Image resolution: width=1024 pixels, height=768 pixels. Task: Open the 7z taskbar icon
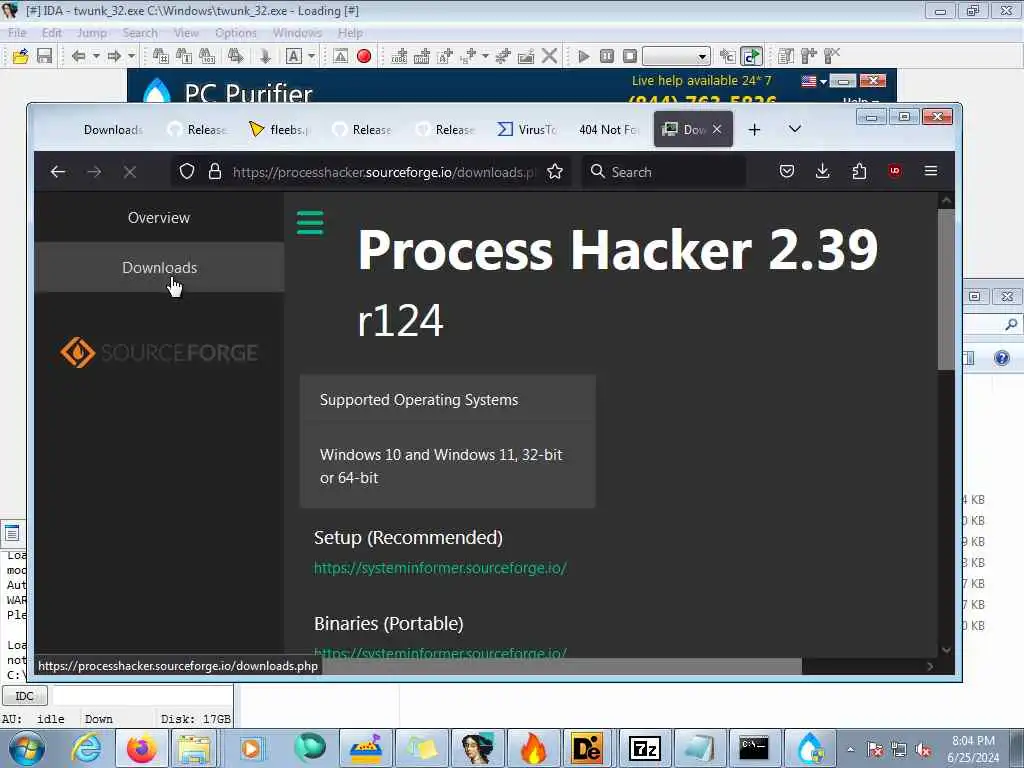pos(644,748)
